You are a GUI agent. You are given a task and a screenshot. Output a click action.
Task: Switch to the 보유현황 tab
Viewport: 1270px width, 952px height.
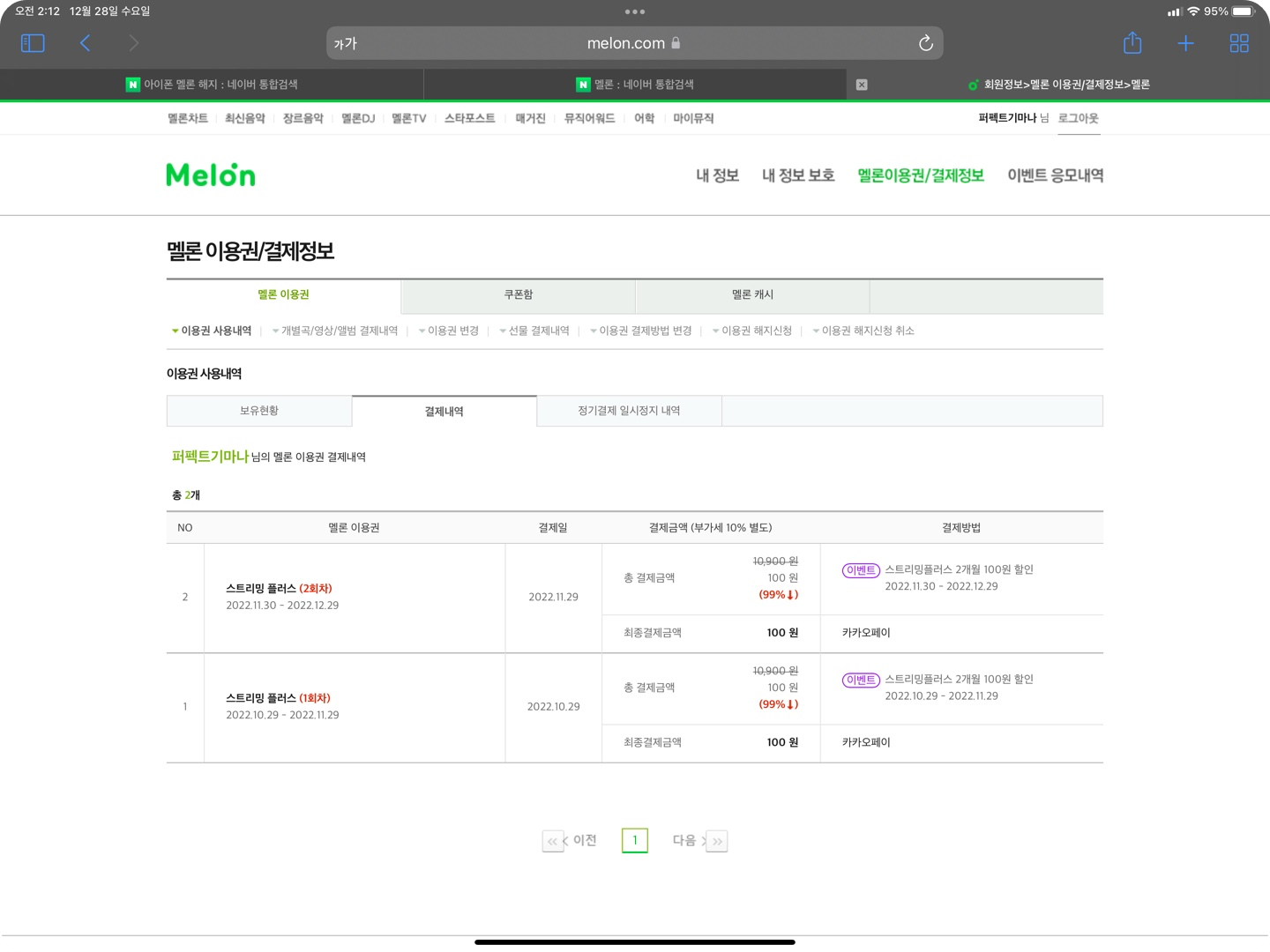(259, 411)
